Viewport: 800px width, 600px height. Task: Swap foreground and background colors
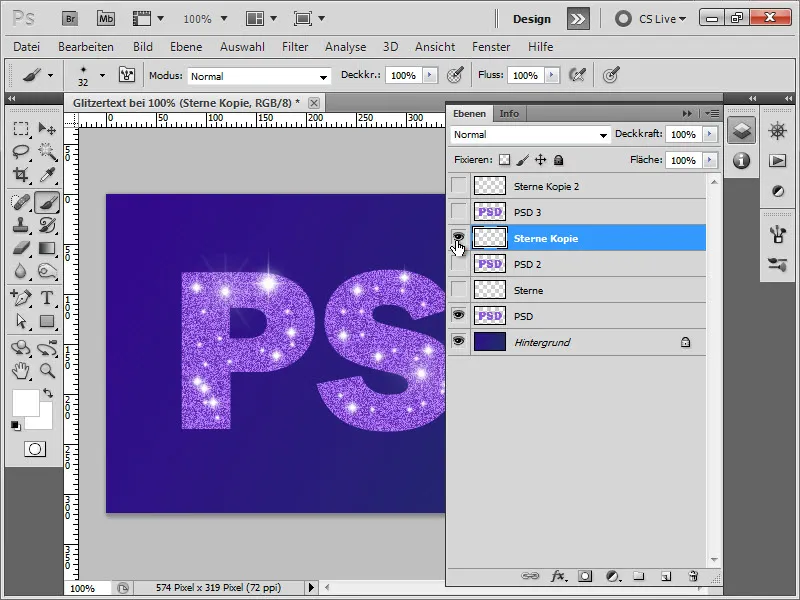point(48,393)
